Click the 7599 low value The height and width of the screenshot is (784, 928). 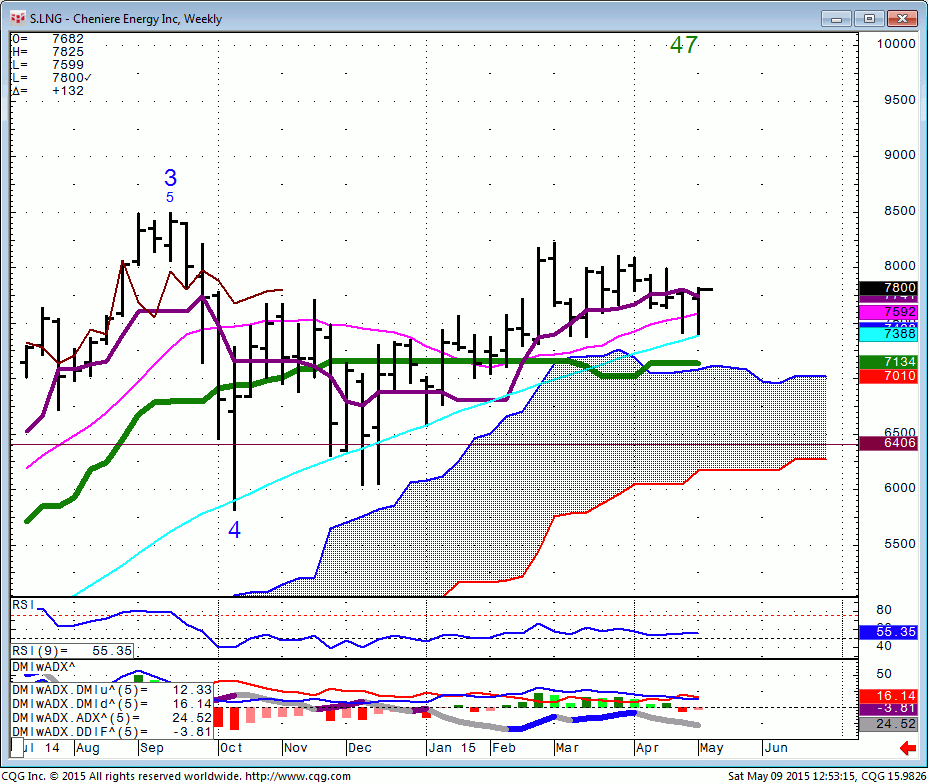click(x=68, y=65)
